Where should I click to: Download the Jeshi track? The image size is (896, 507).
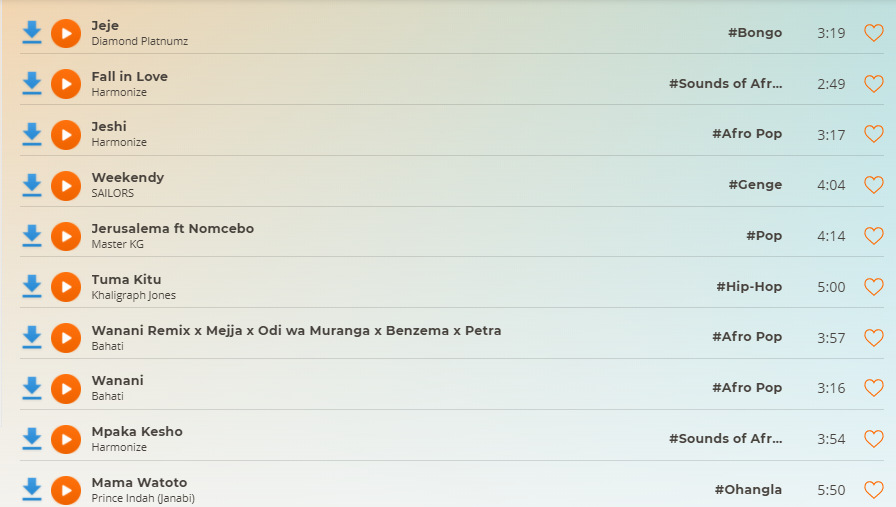click(x=32, y=134)
